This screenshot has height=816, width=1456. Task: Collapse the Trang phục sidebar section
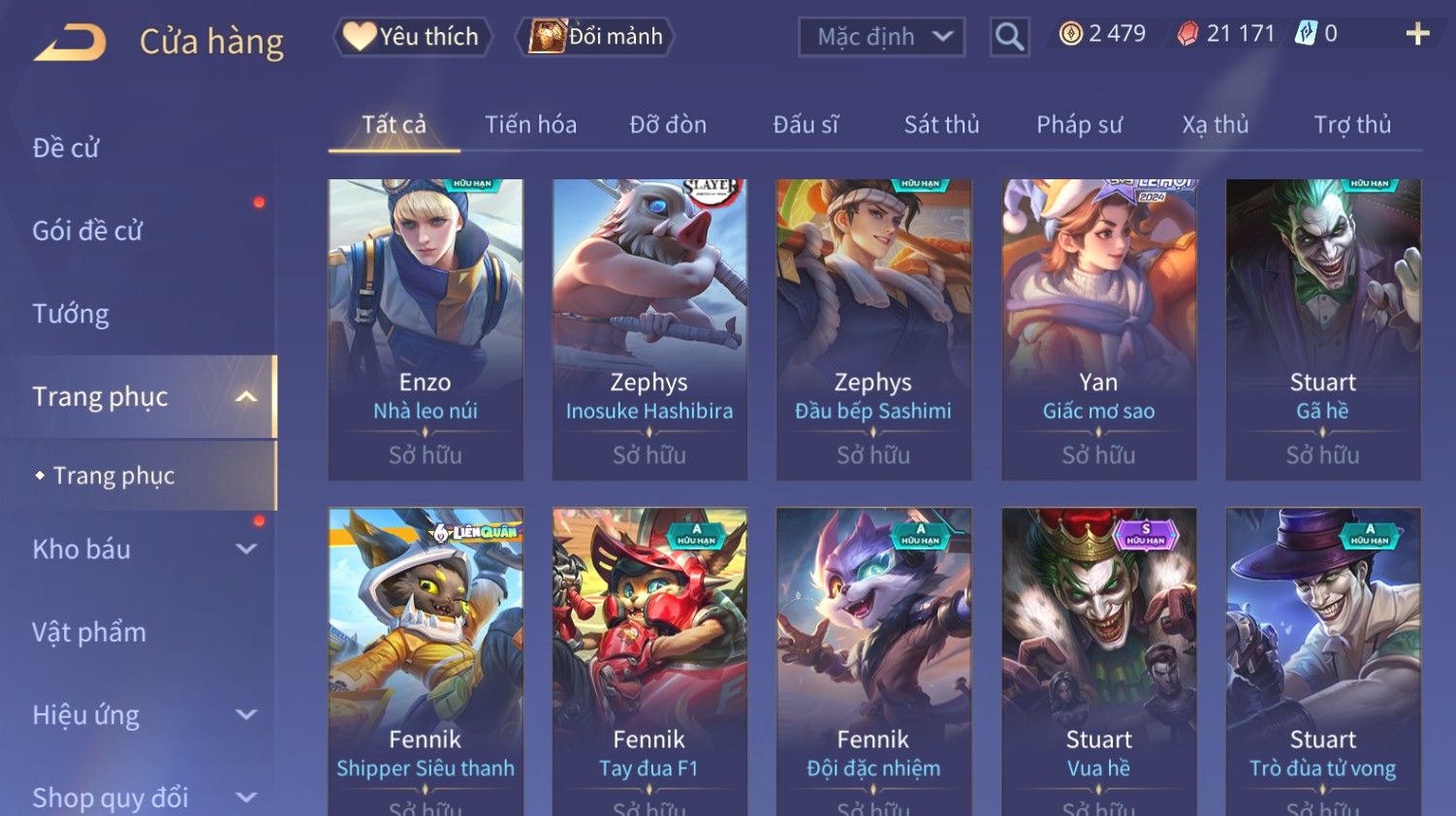click(x=246, y=396)
